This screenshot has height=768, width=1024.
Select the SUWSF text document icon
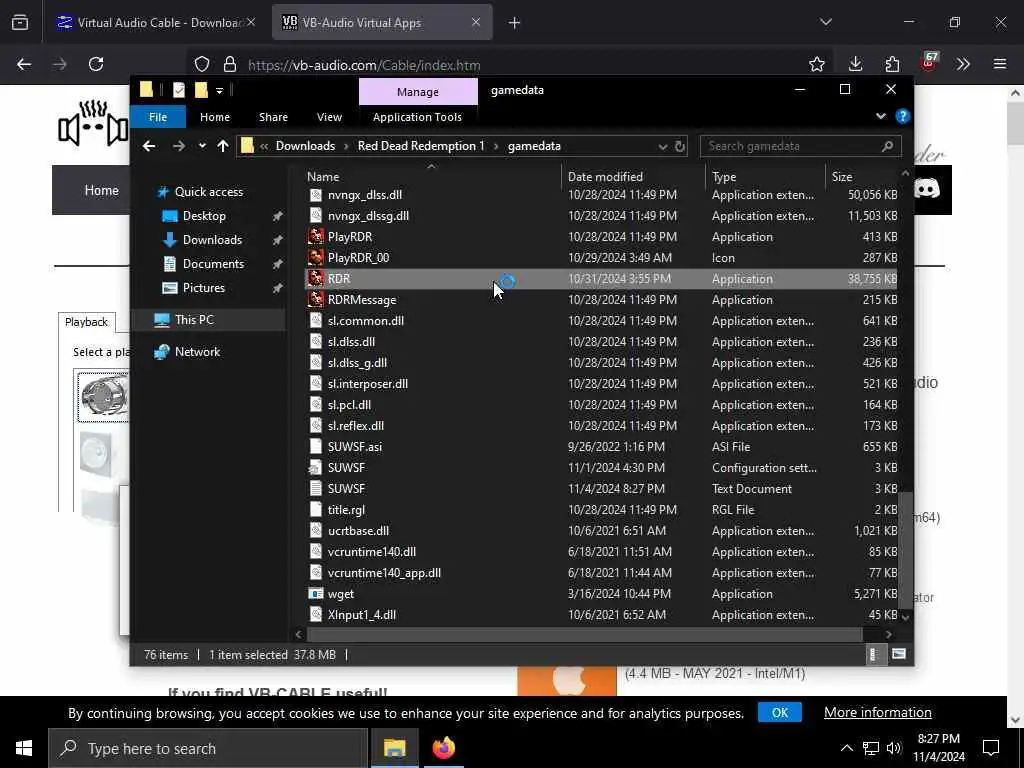316,488
